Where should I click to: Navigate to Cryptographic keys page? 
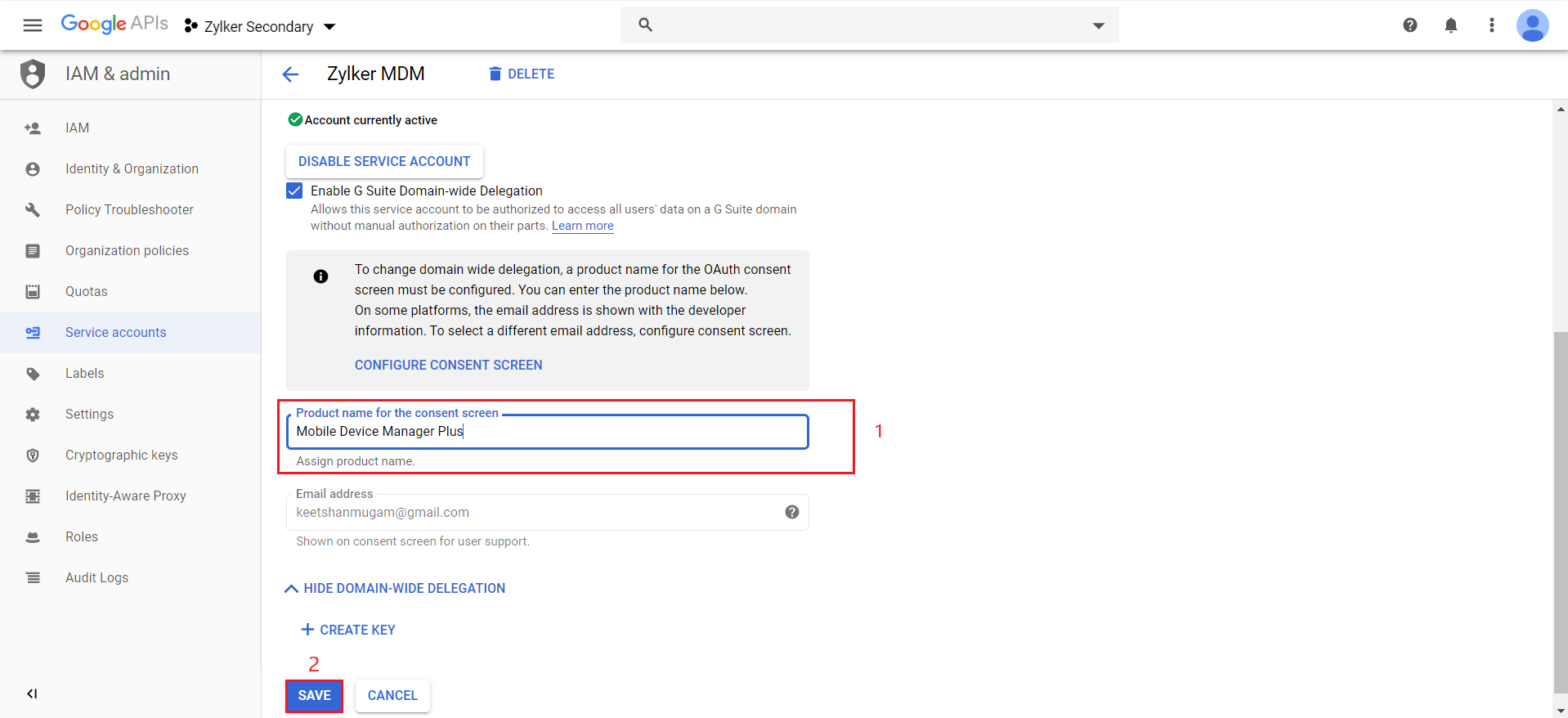click(x=121, y=455)
